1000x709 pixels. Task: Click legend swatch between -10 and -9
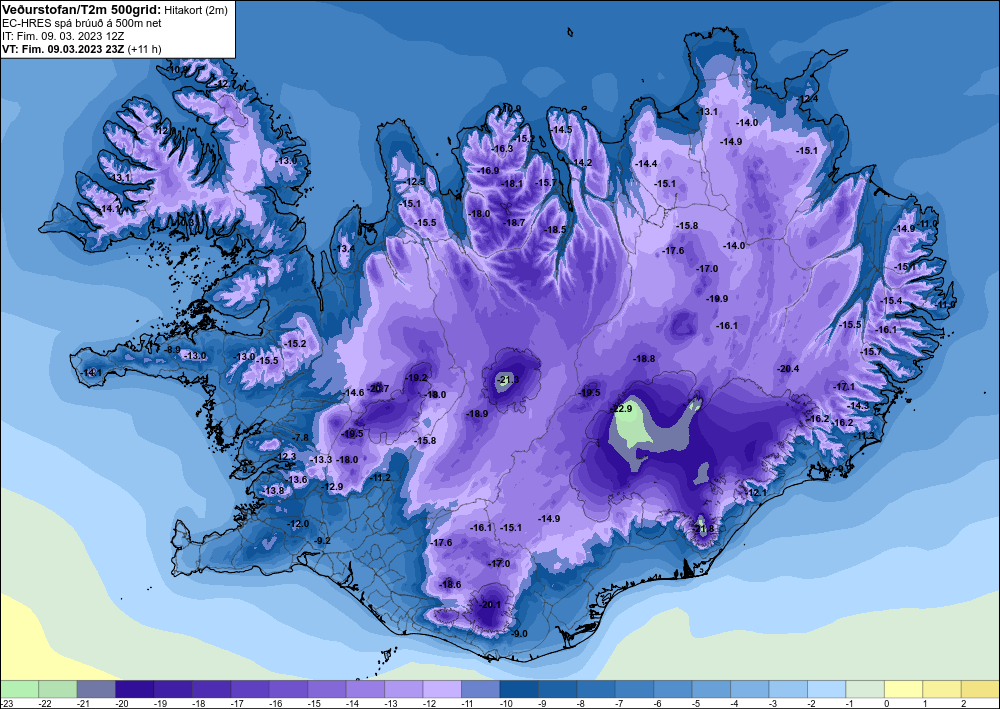[519, 689]
